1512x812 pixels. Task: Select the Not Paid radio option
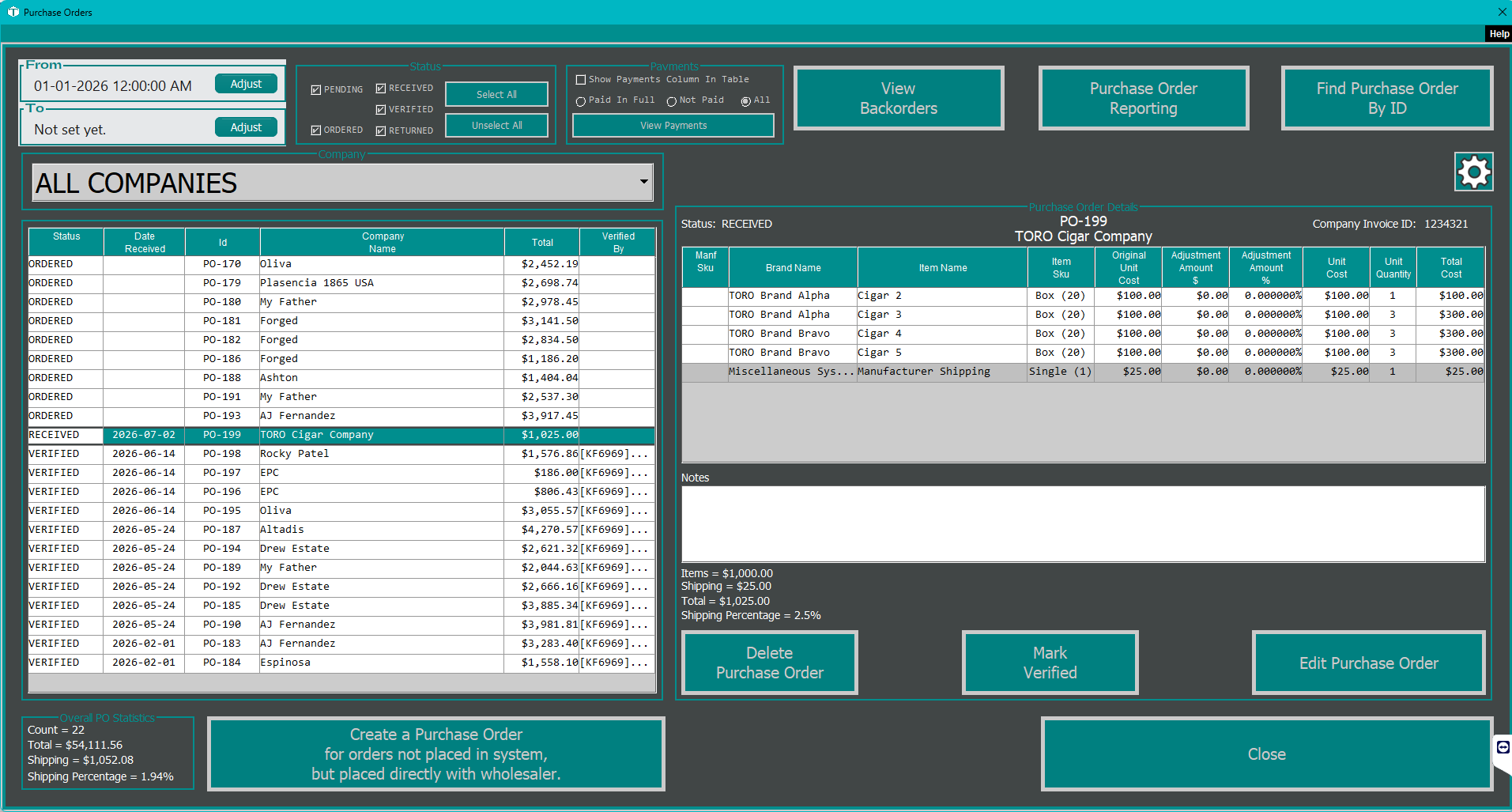coord(671,101)
